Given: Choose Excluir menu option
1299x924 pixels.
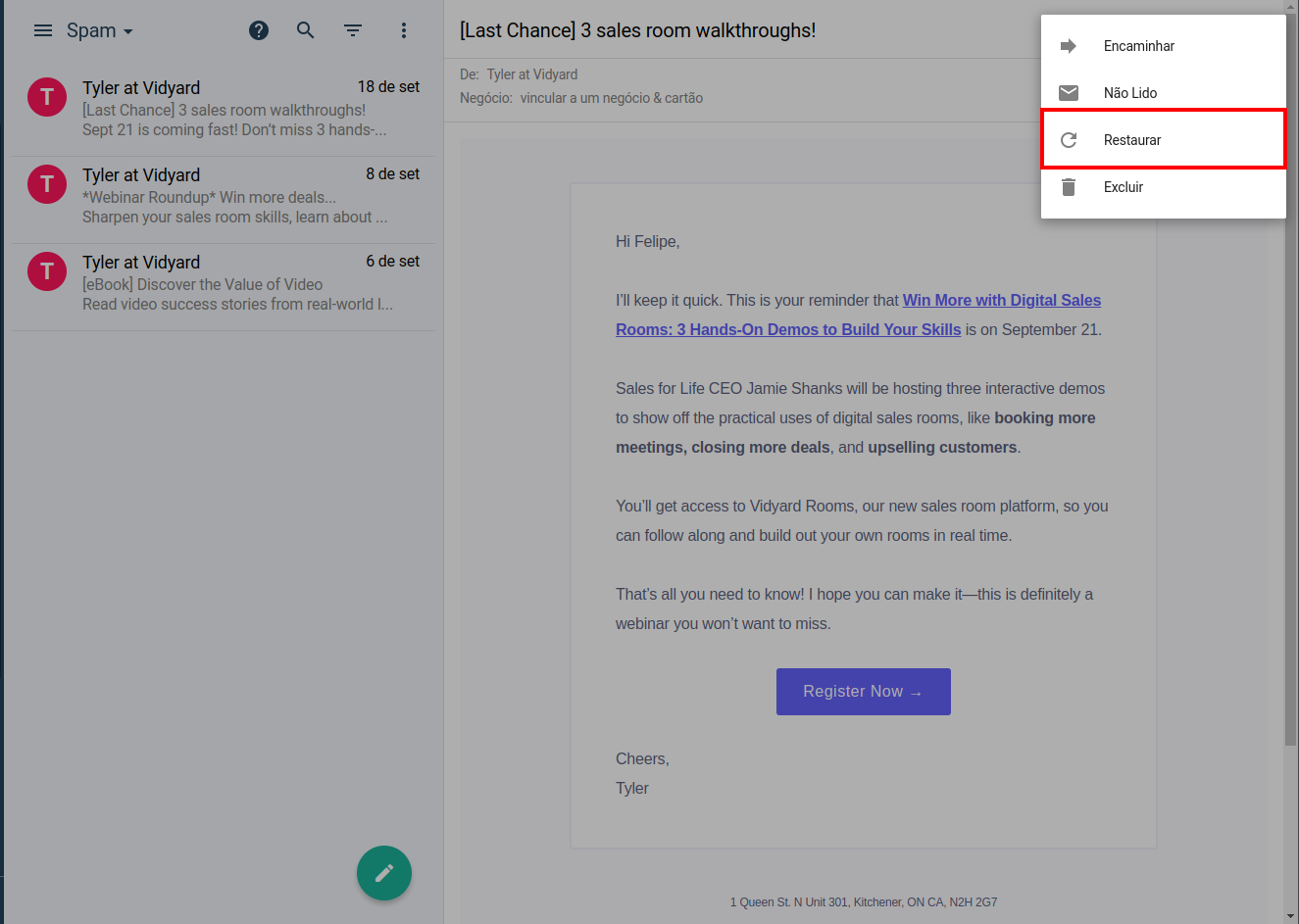Looking at the screenshot, I should (x=1164, y=187).
